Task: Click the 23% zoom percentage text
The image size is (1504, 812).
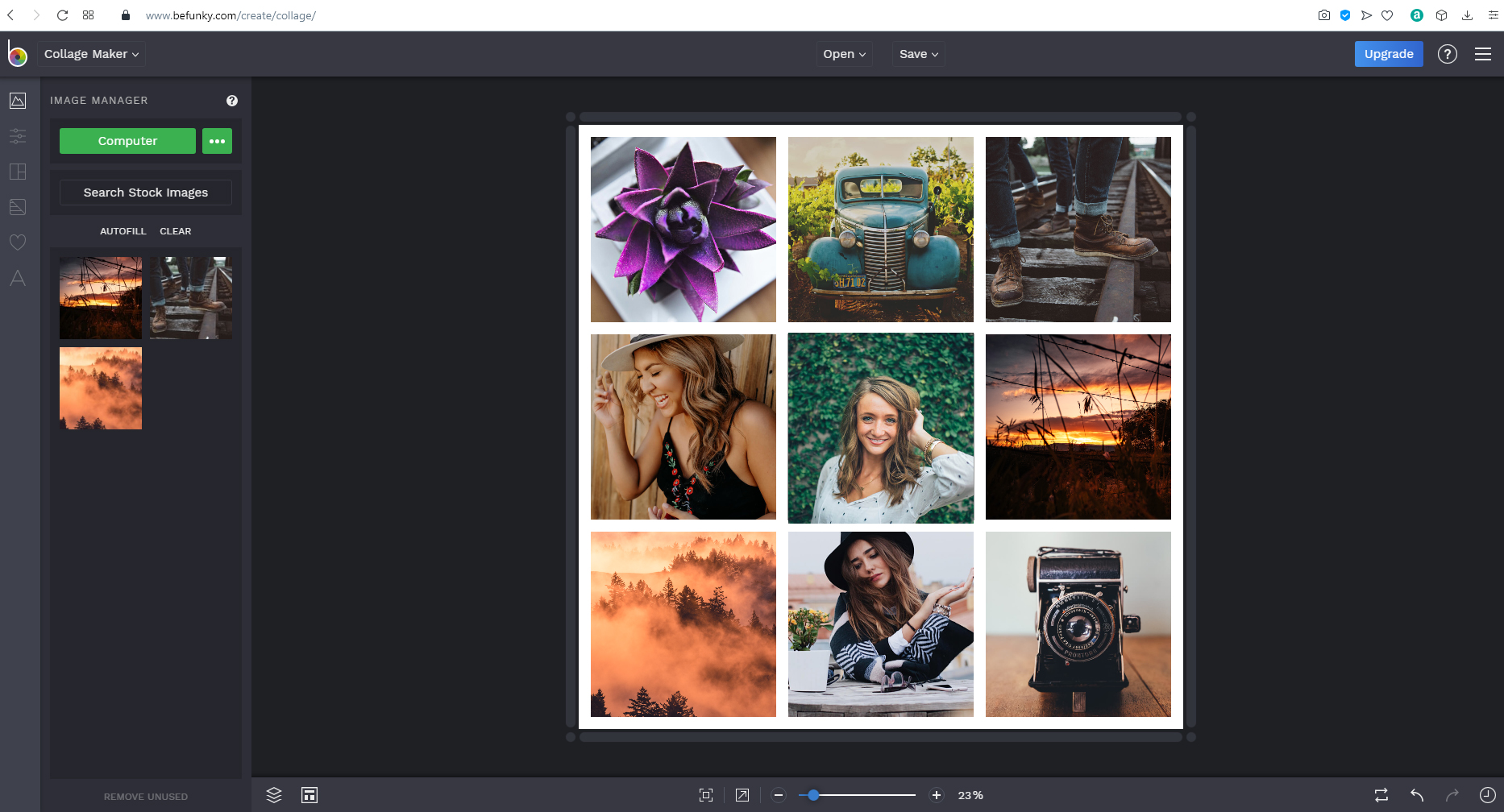Action: pos(970,795)
